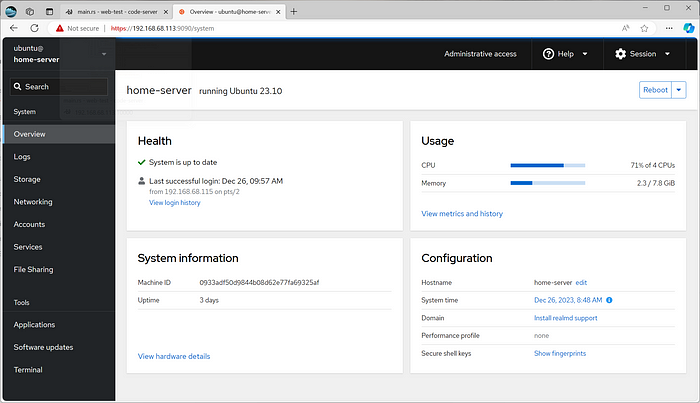Click the browser back arrow

coord(14,28)
